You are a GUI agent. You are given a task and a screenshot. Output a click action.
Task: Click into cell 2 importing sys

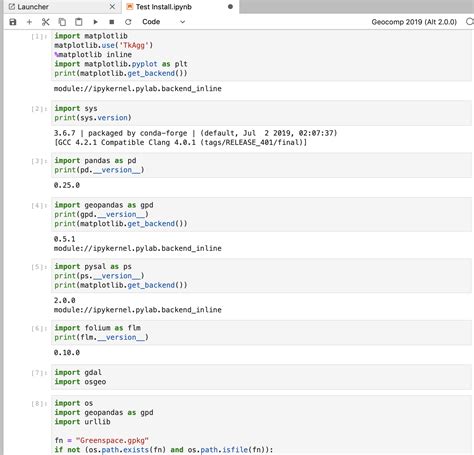pyautogui.click(x=261, y=113)
